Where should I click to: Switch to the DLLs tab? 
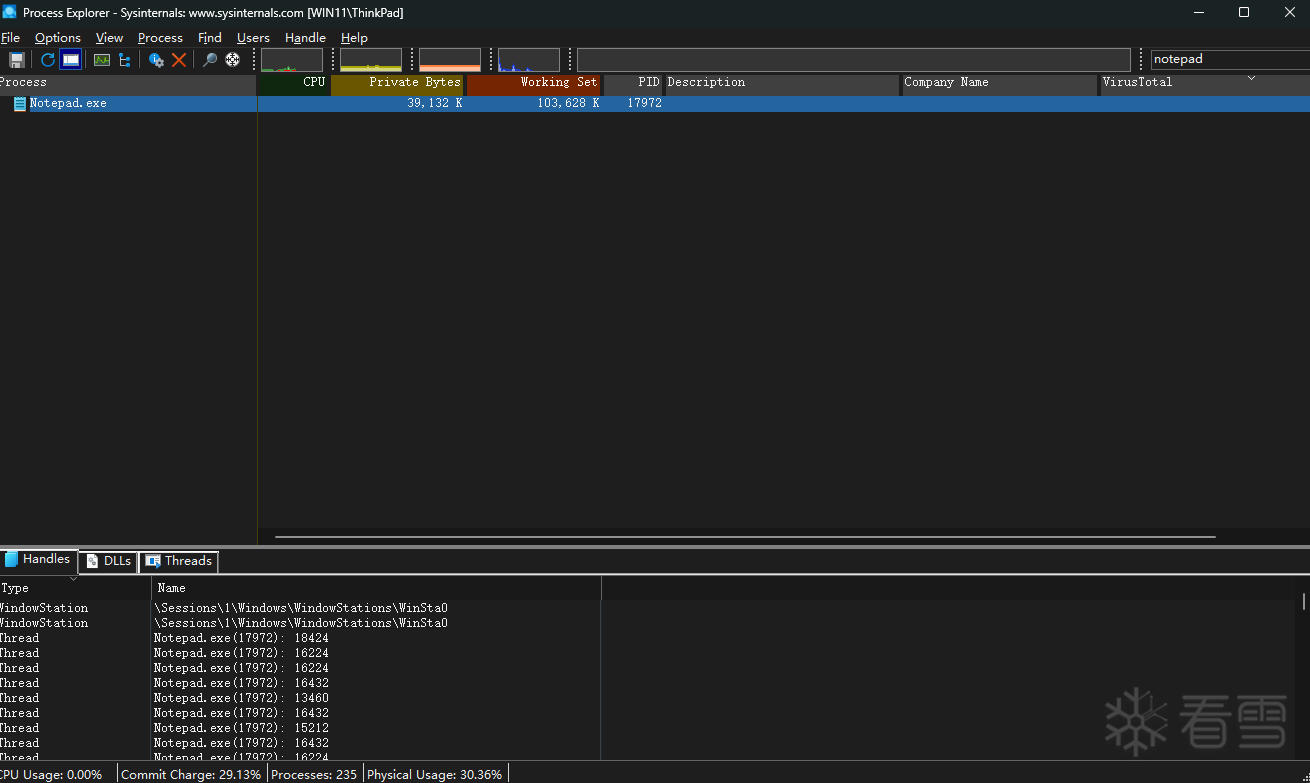click(109, 561)
